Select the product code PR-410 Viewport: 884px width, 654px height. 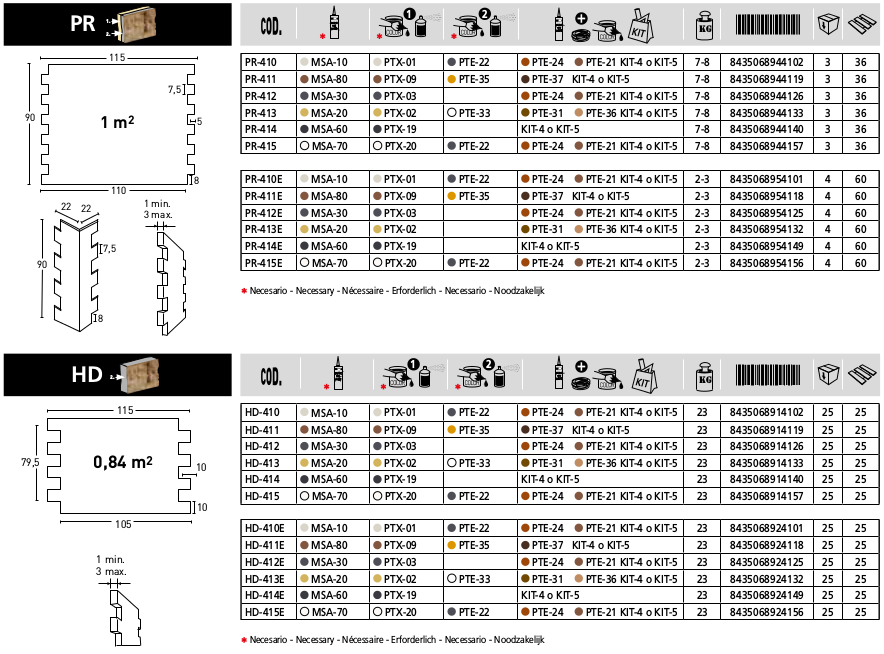(260, 63)
